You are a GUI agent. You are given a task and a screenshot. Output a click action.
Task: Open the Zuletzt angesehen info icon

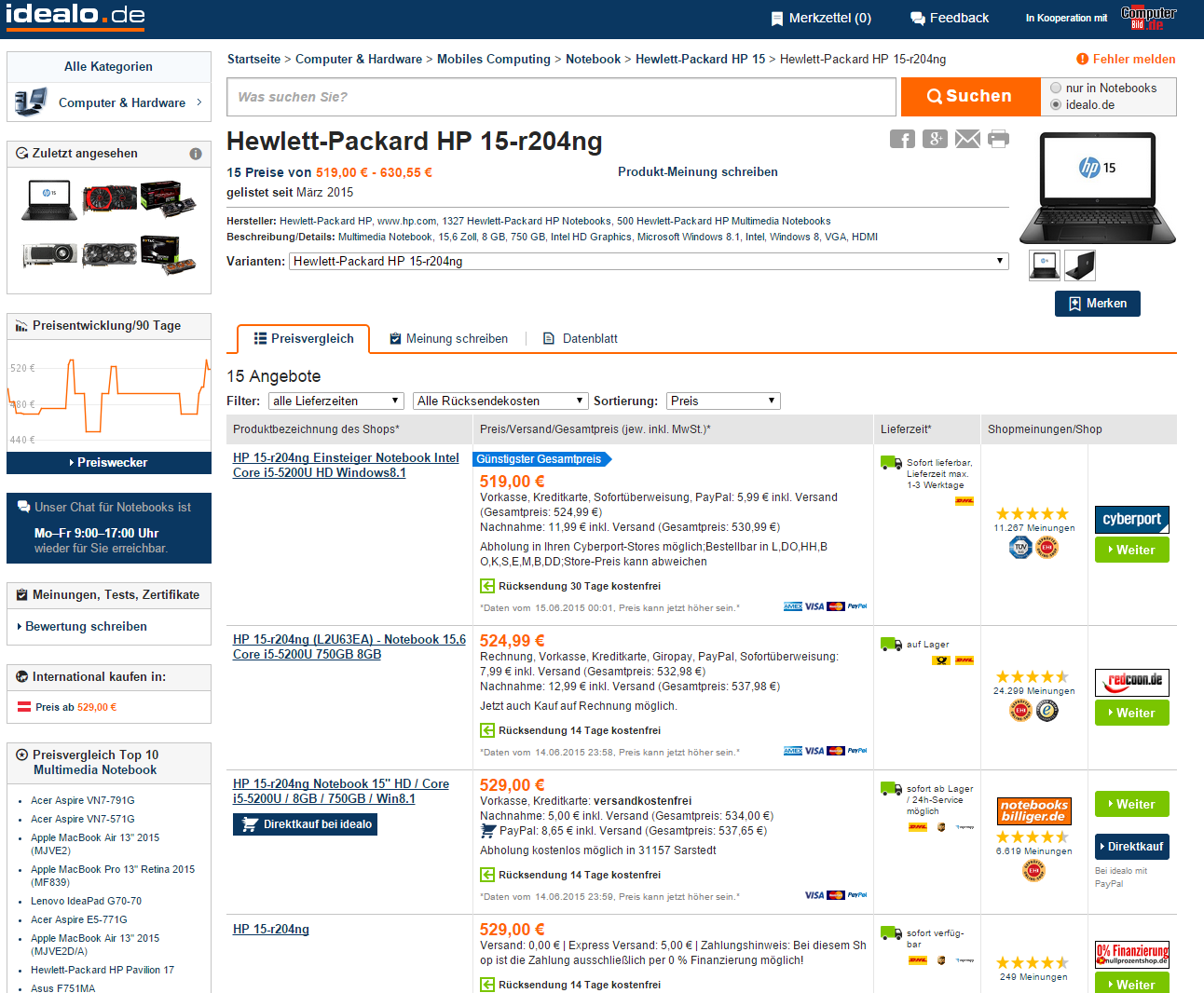[x=196, y=154]
